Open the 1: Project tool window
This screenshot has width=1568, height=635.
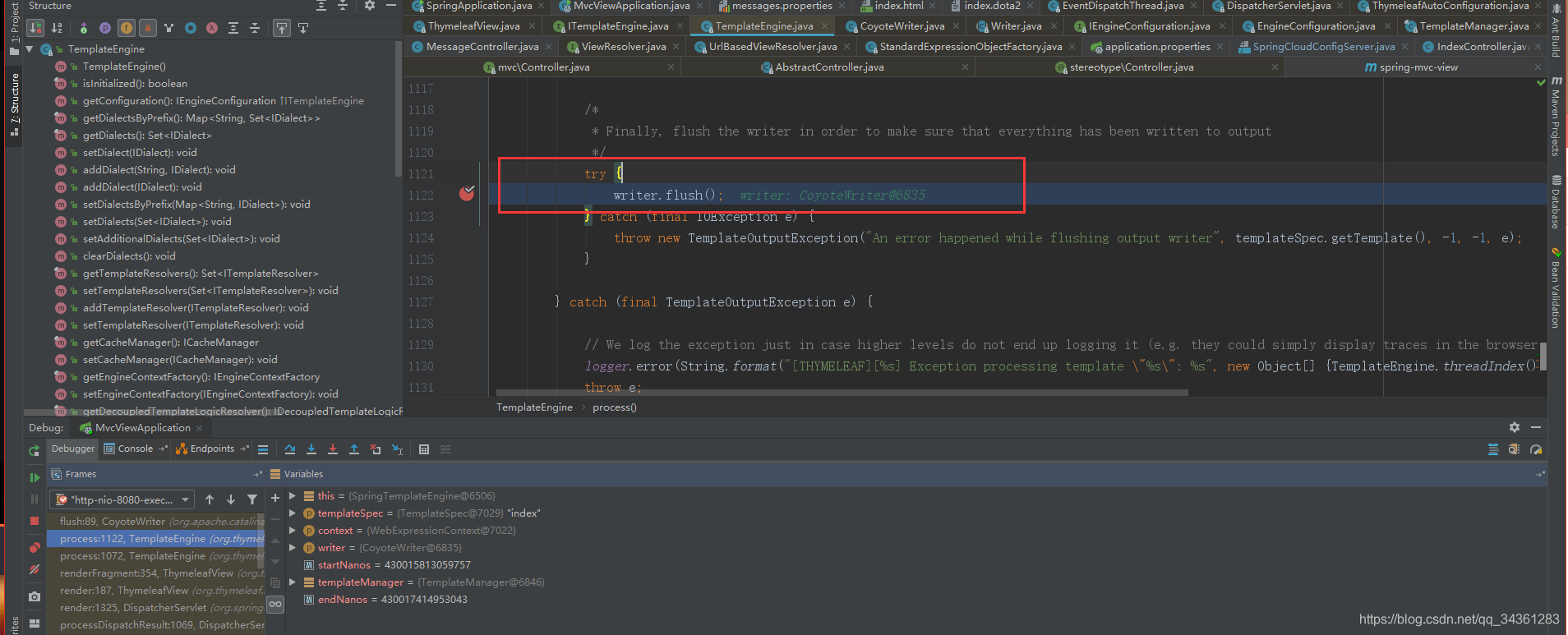click(14, 28)
